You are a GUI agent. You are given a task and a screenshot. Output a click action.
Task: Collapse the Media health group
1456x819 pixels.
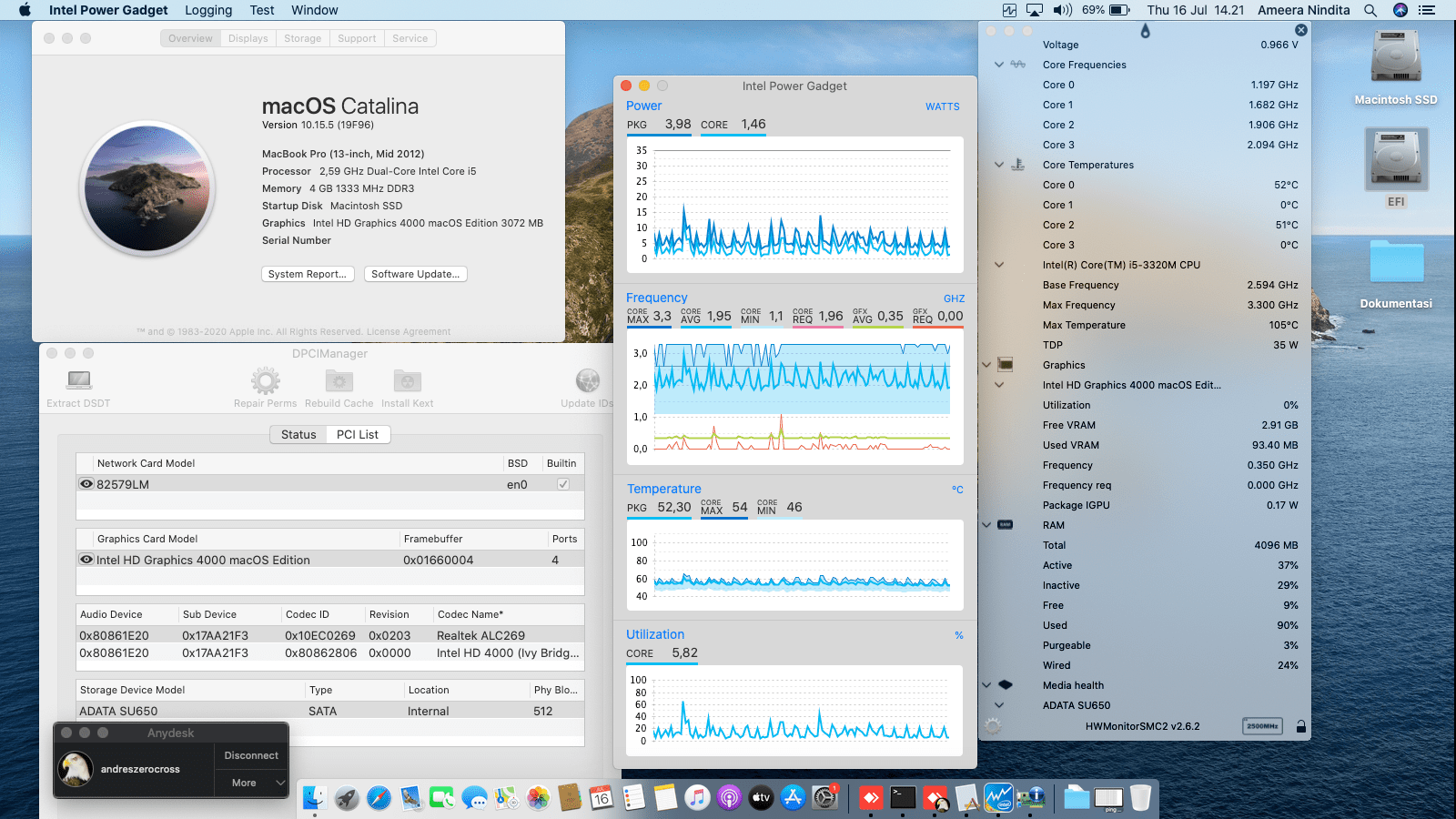[986, 685]
